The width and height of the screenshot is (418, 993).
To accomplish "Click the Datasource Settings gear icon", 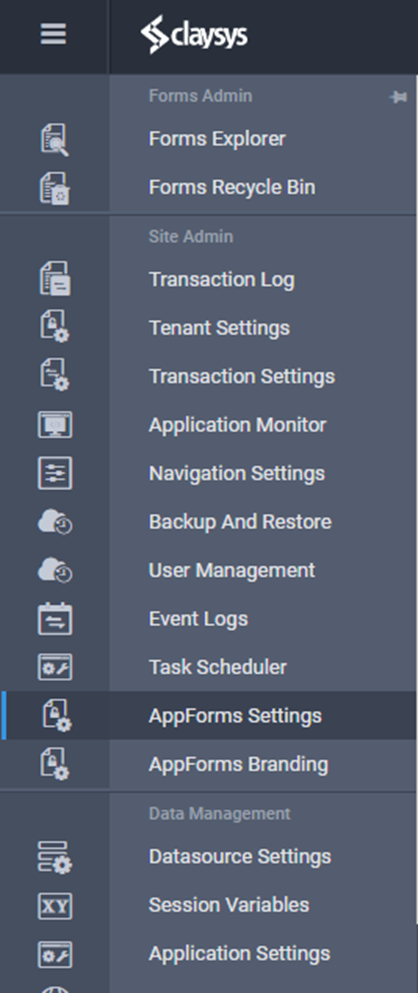I will coord(54,857).
